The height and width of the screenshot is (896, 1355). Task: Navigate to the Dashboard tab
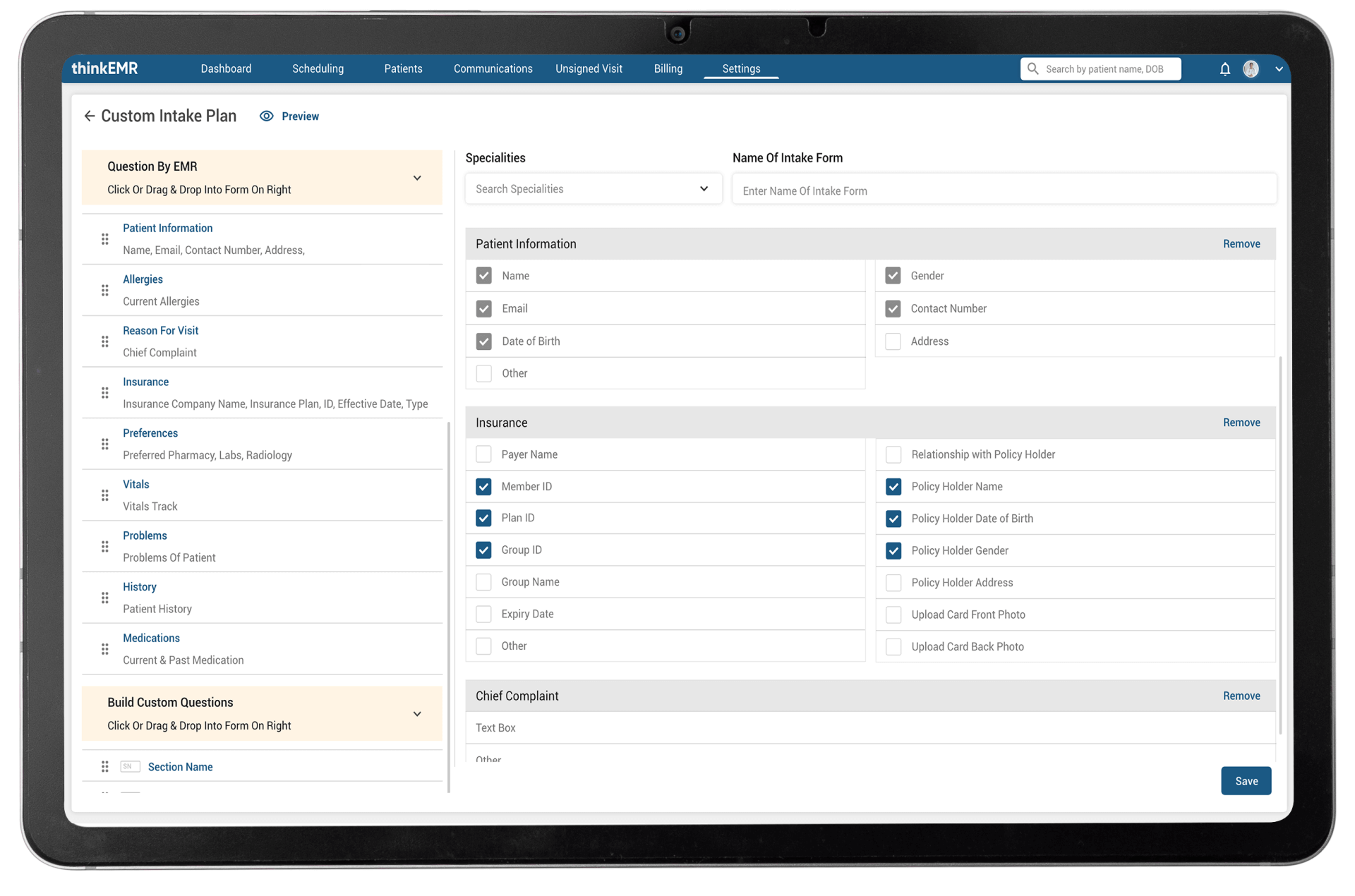click(226, 68)
